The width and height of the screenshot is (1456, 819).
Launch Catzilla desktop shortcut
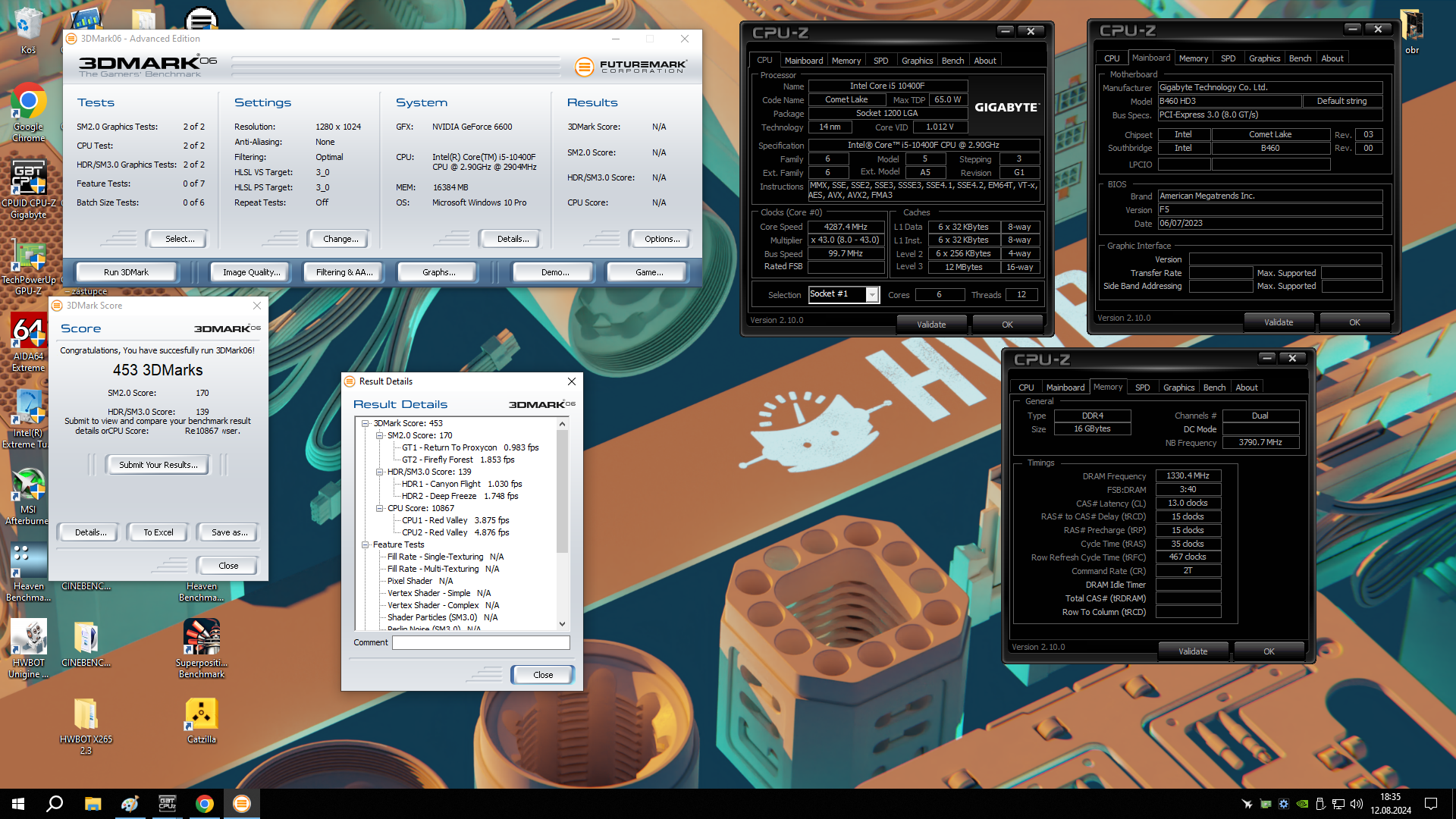pyautogui.click(x=202, y=720)
